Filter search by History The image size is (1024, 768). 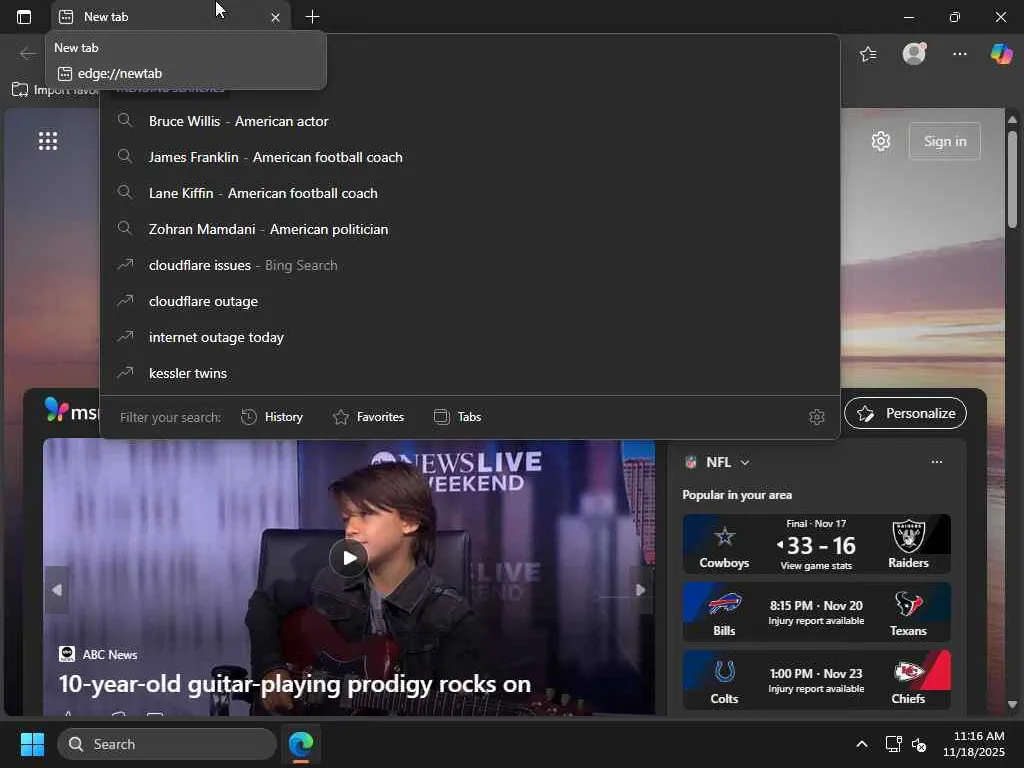point(272,417)
